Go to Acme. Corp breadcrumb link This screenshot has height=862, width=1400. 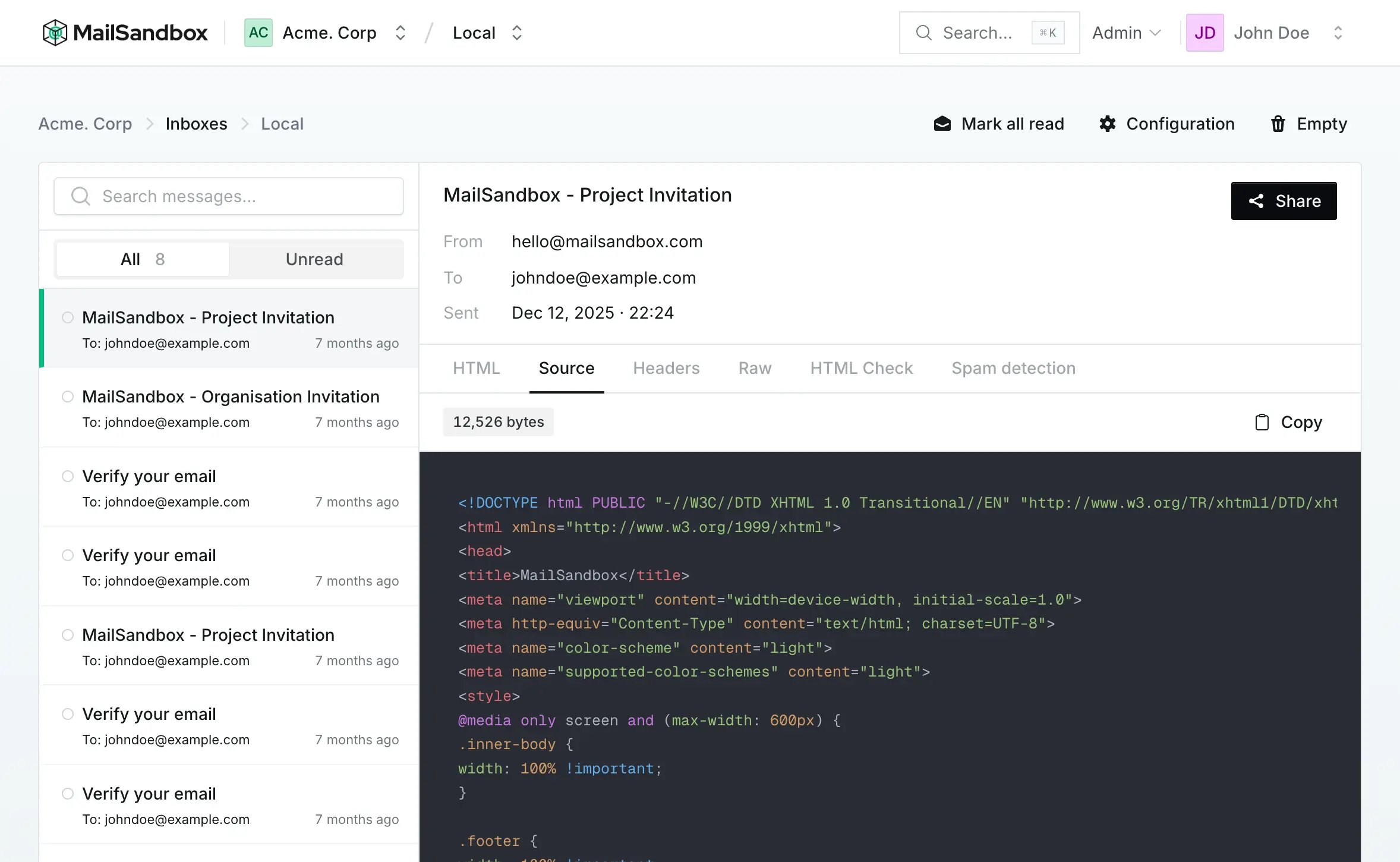(x=86, y=124)
